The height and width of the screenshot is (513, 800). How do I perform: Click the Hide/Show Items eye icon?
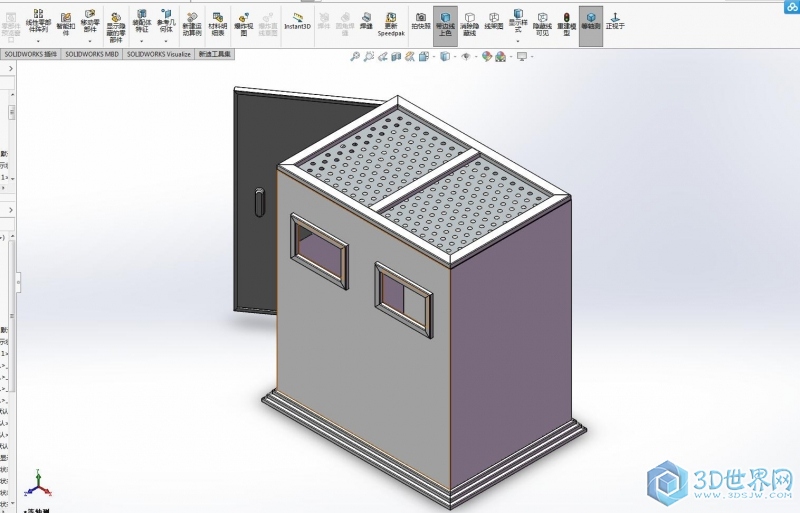pyautogui.click(x=466, y=57)
